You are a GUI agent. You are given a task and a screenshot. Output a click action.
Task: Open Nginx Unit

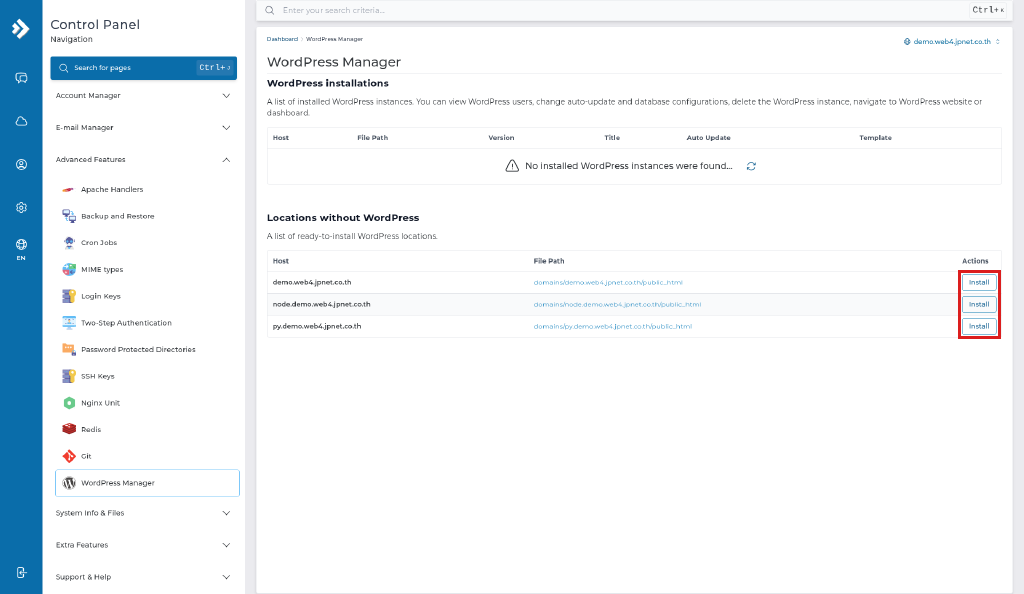(x=100, y=403)
